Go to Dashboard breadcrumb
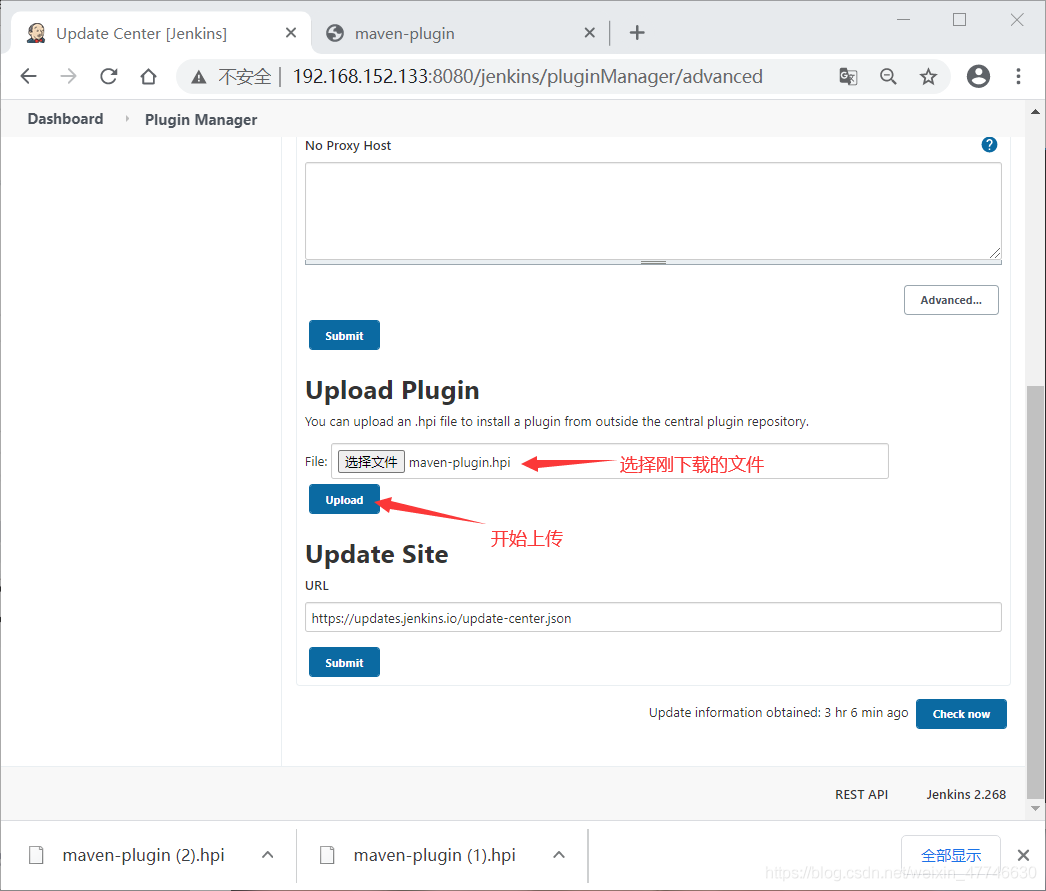 (x=65, y=119)
